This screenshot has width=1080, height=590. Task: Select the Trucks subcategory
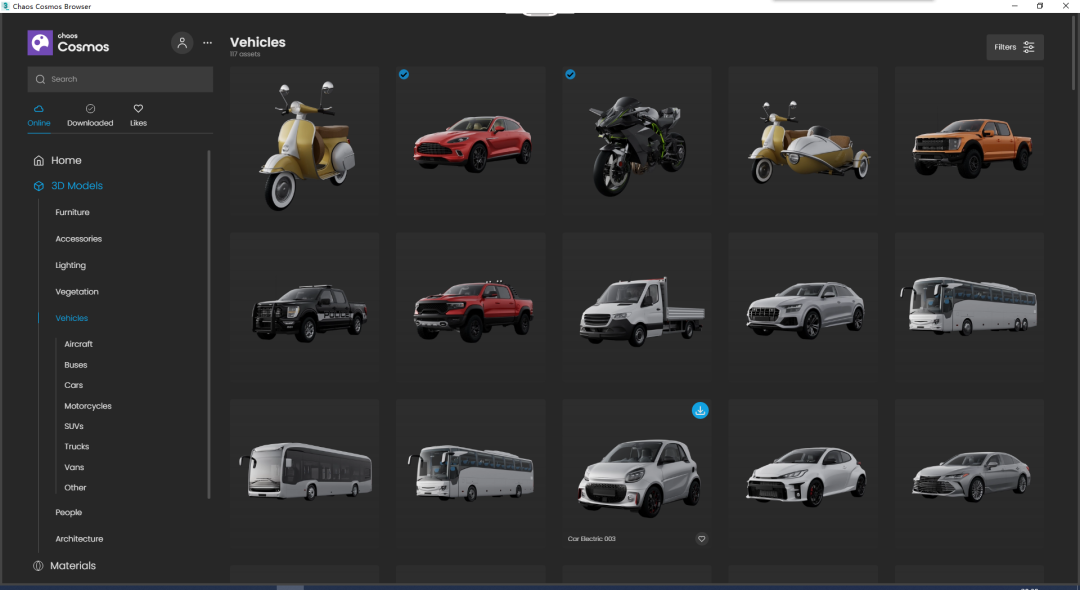[x=77, y=447]
